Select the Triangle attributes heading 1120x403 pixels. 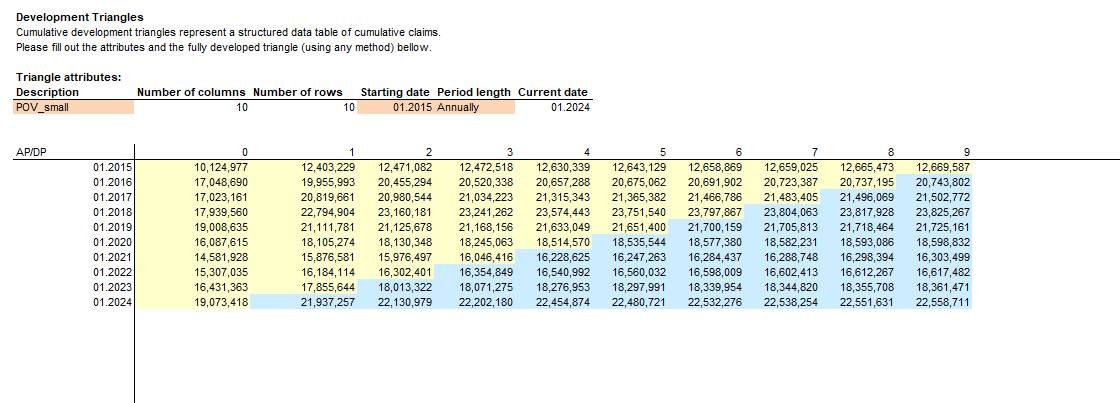[68, 77]
